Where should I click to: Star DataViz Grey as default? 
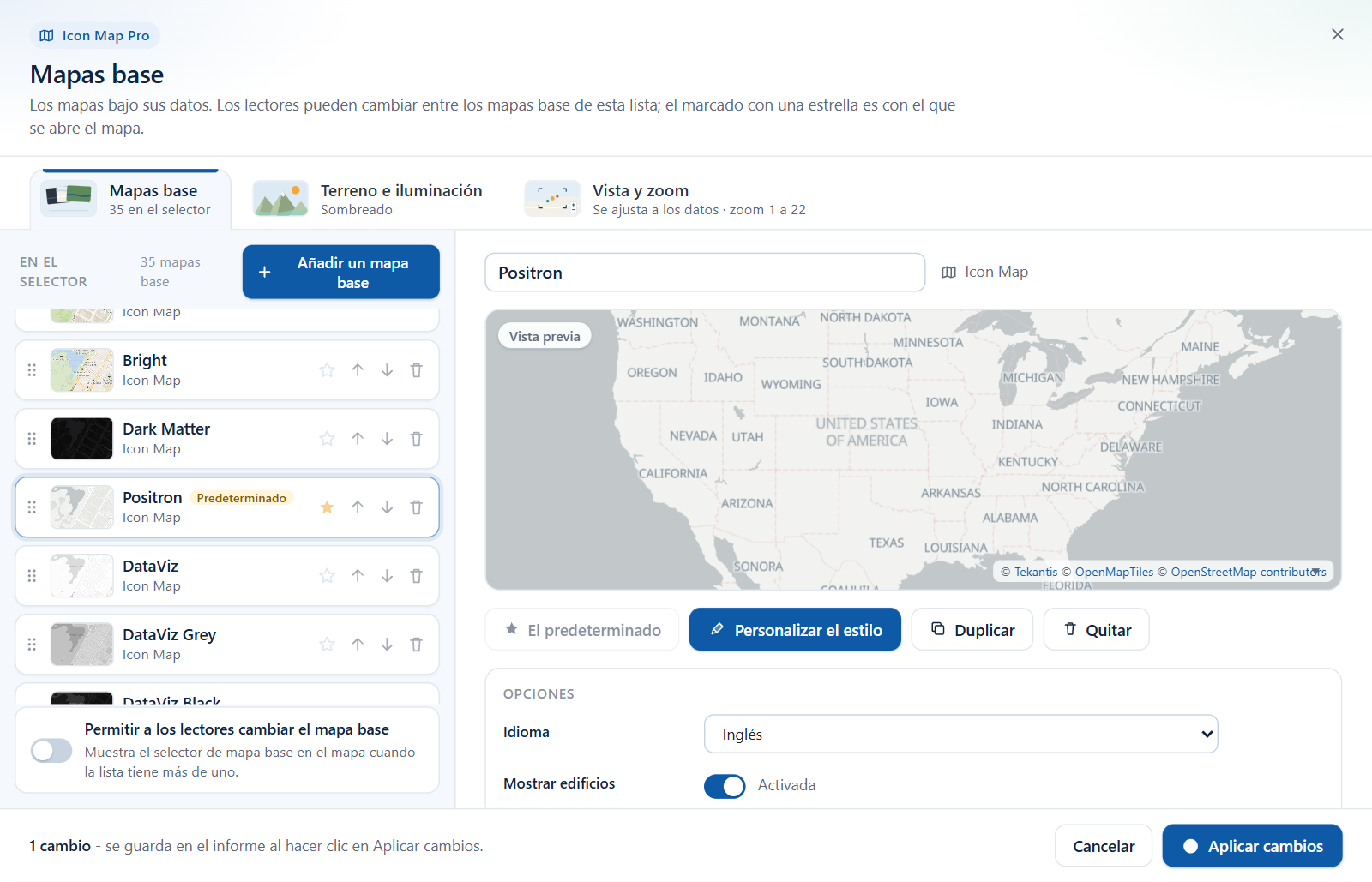(x=327, y=645)
